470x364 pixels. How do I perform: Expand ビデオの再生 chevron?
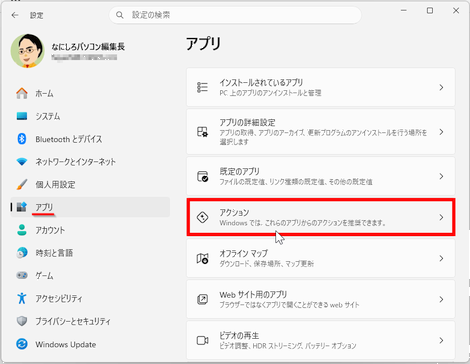click(x=441, y=340)
